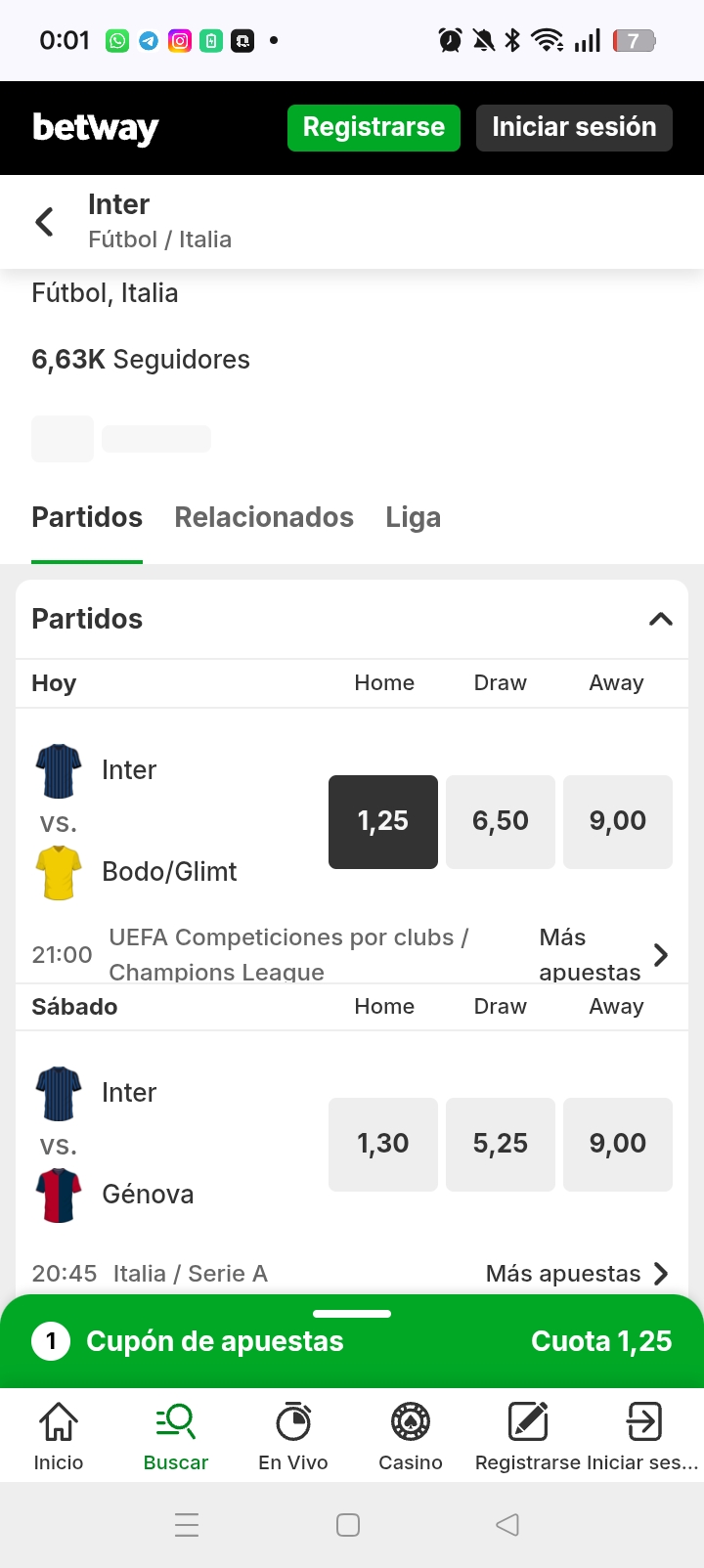Open the Casino chip icon
The width and height of the screenshot is (704, 1568).
tap(411, 1422)
